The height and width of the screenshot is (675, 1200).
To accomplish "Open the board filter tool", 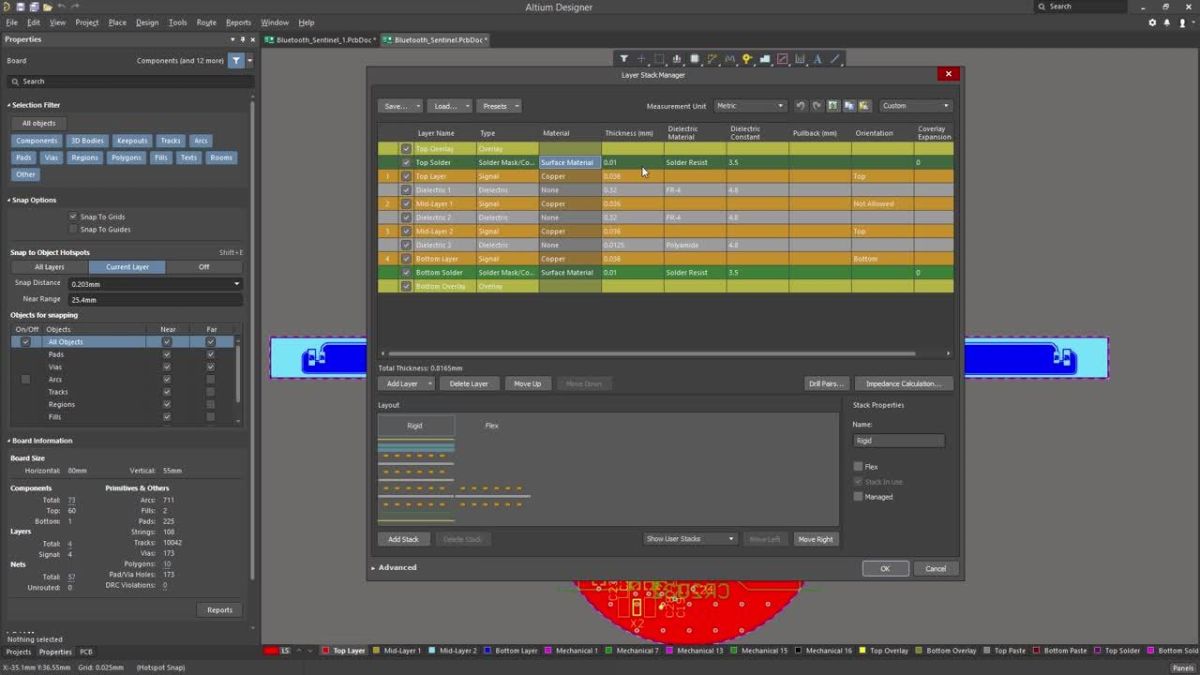I will (x=624, y=59).
